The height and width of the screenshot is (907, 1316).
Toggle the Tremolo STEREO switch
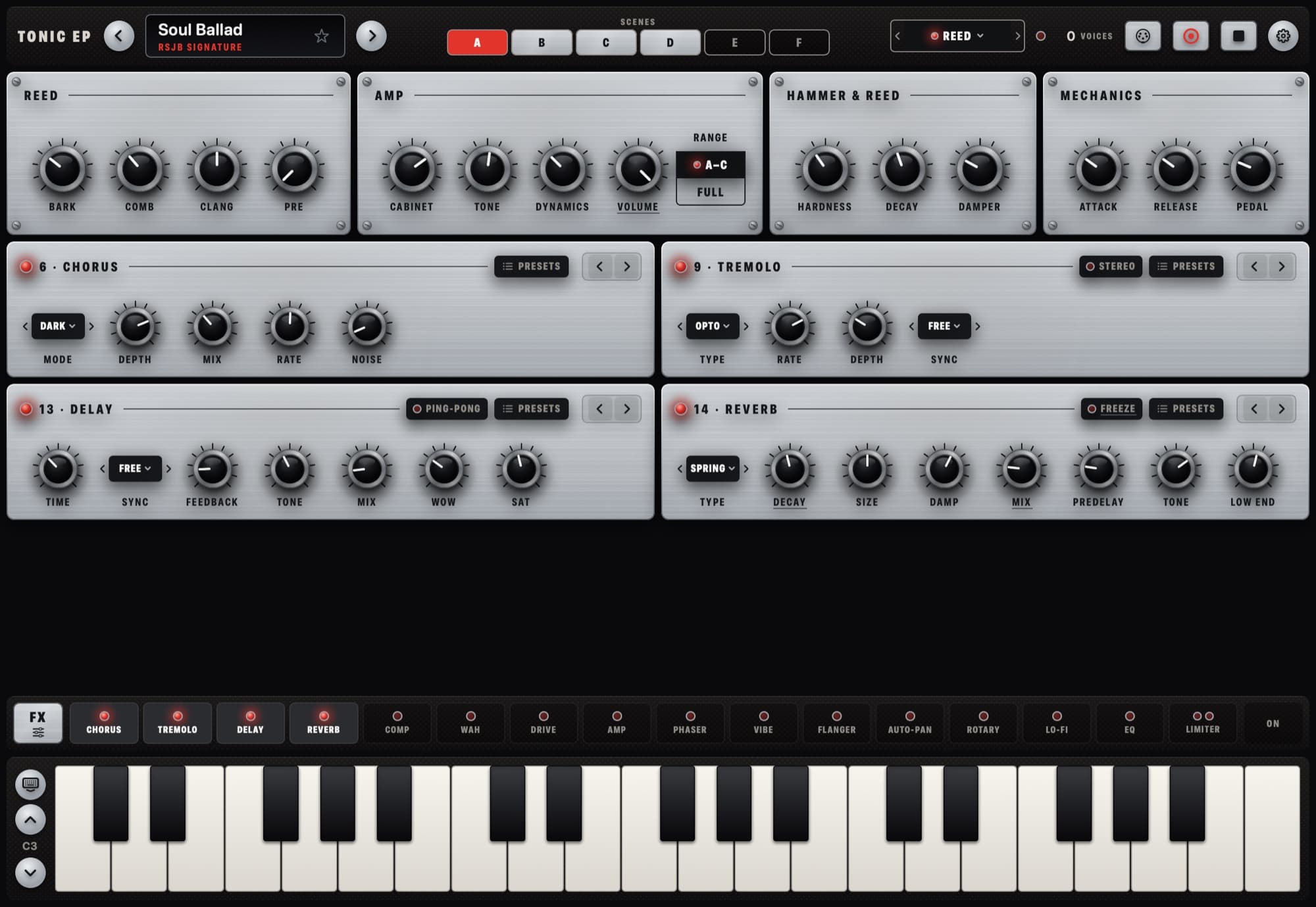1111,267
